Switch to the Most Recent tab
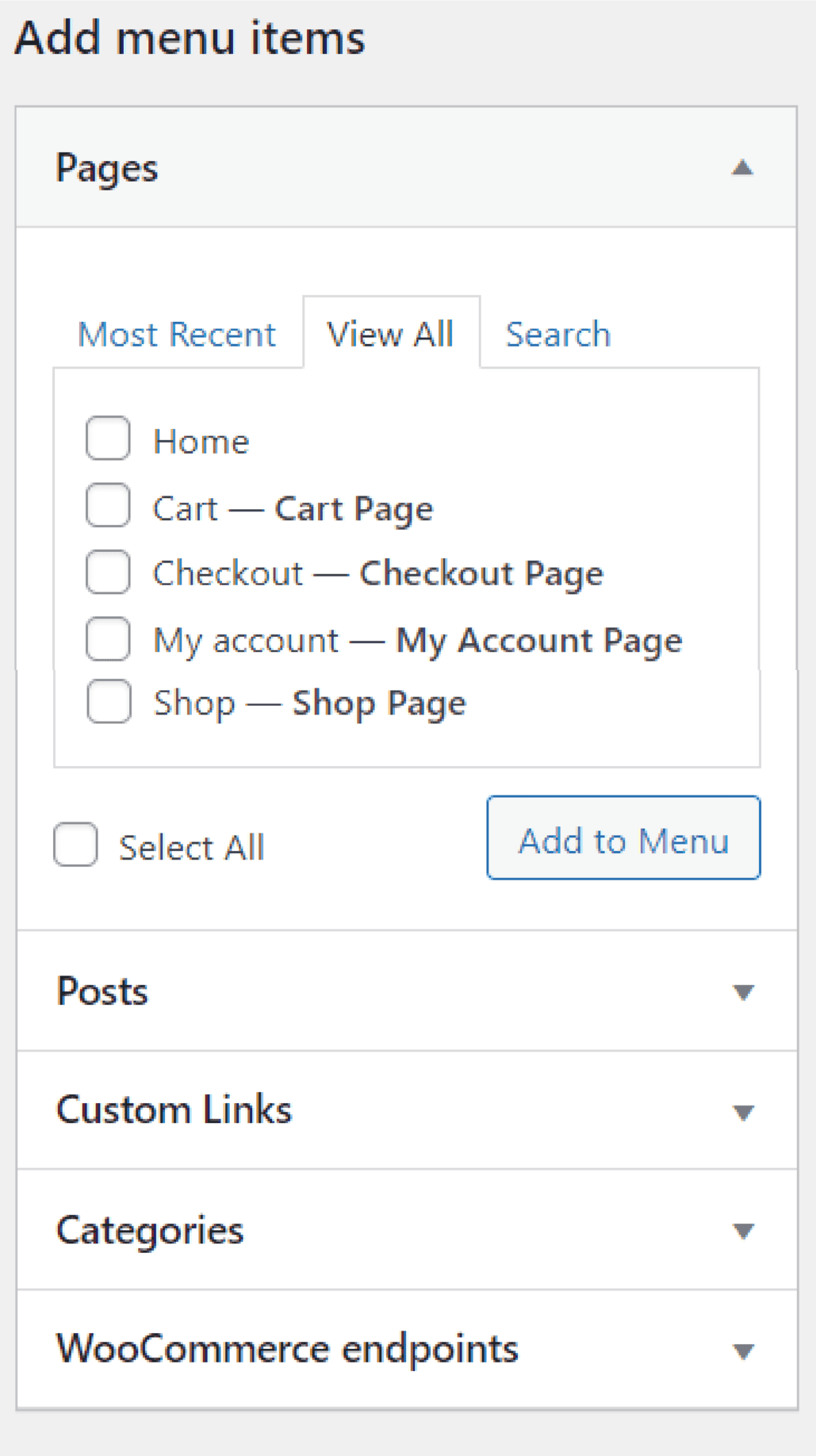Viewport: 816px width, 1456px height. (x=177, y=334)
